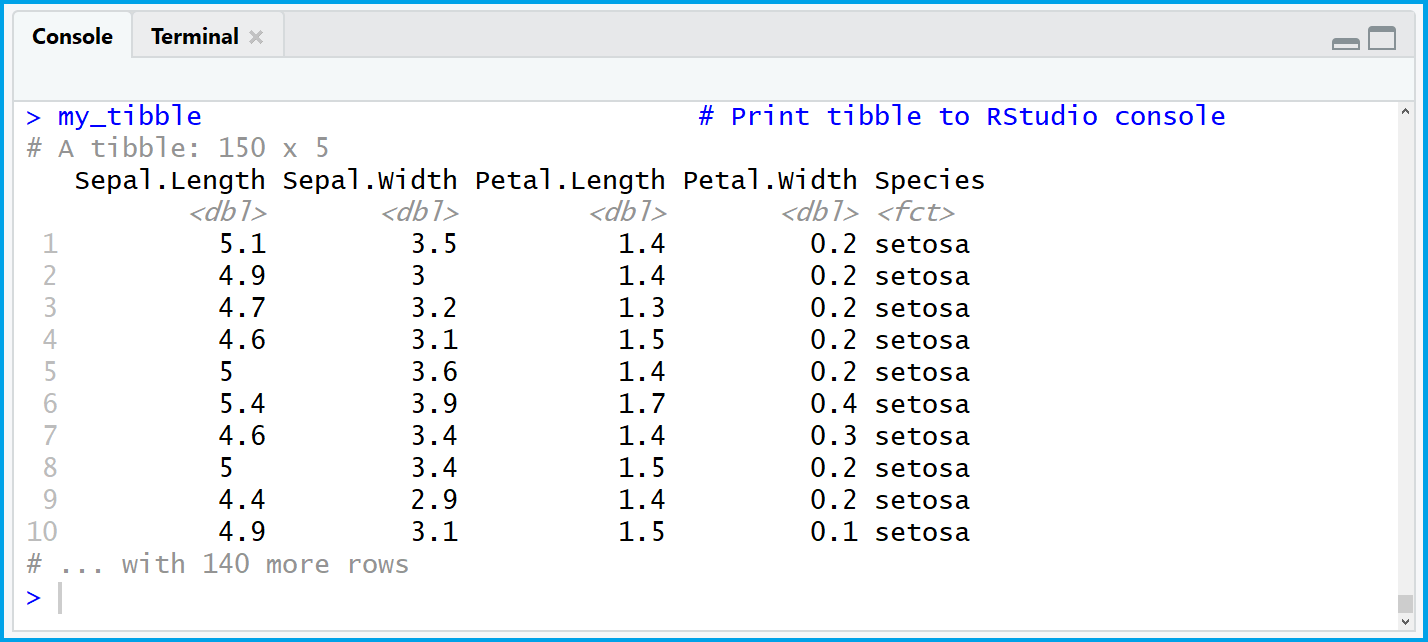The height and width of the screenshot is (642, 1428).
Task: Click row number 1
Action: point(50,244)
